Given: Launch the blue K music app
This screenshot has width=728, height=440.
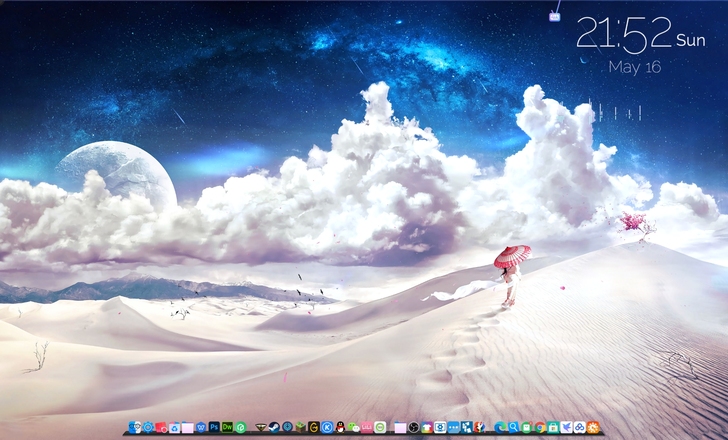Looking at the screenshot, I should tap(327, 427).
